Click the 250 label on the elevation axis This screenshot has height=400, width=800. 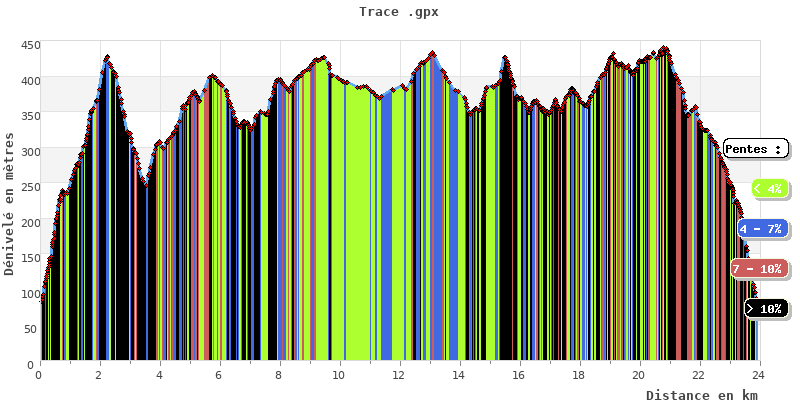point(23,187)
